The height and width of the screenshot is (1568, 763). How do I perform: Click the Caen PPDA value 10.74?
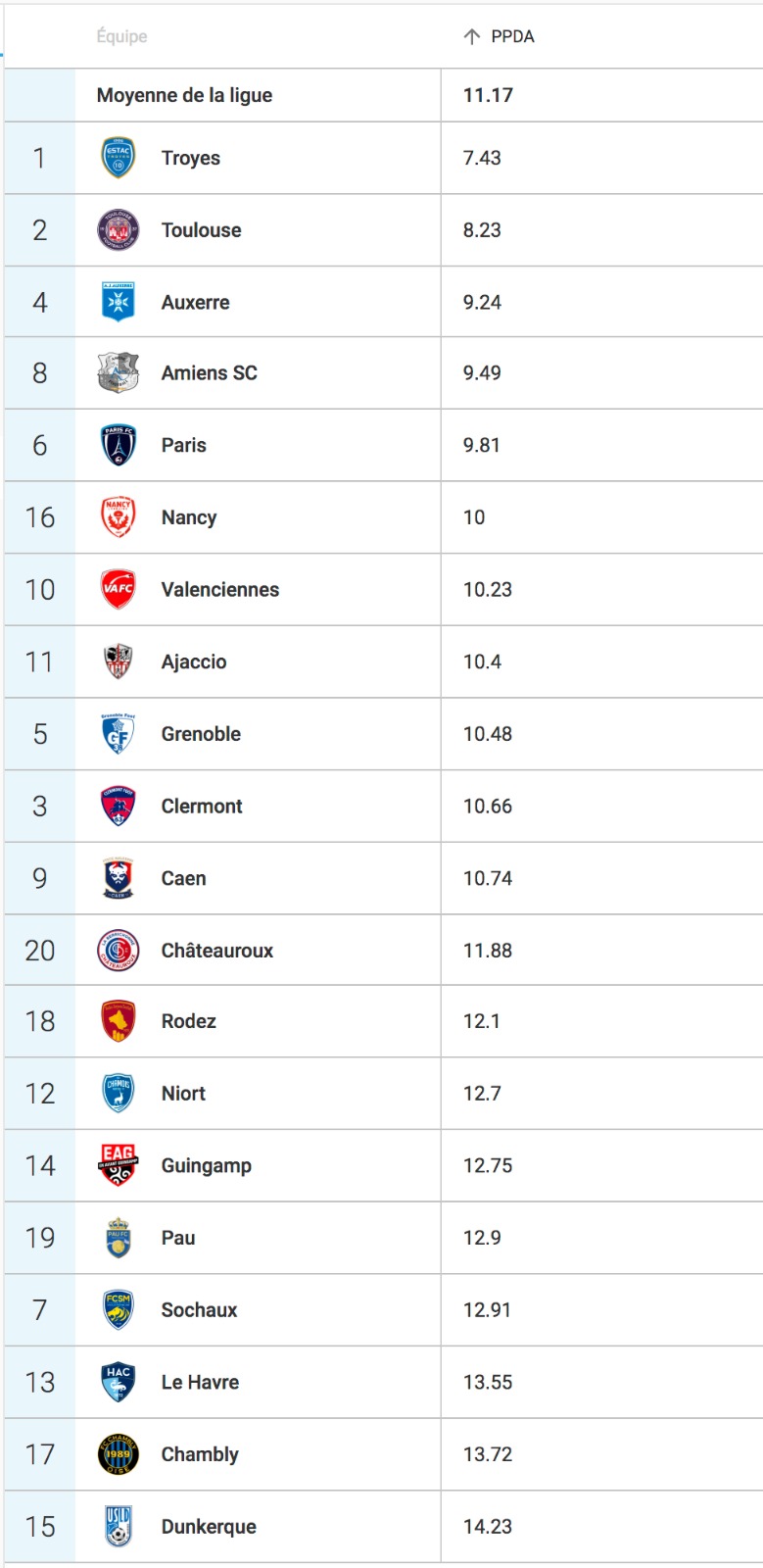(488, 878)
